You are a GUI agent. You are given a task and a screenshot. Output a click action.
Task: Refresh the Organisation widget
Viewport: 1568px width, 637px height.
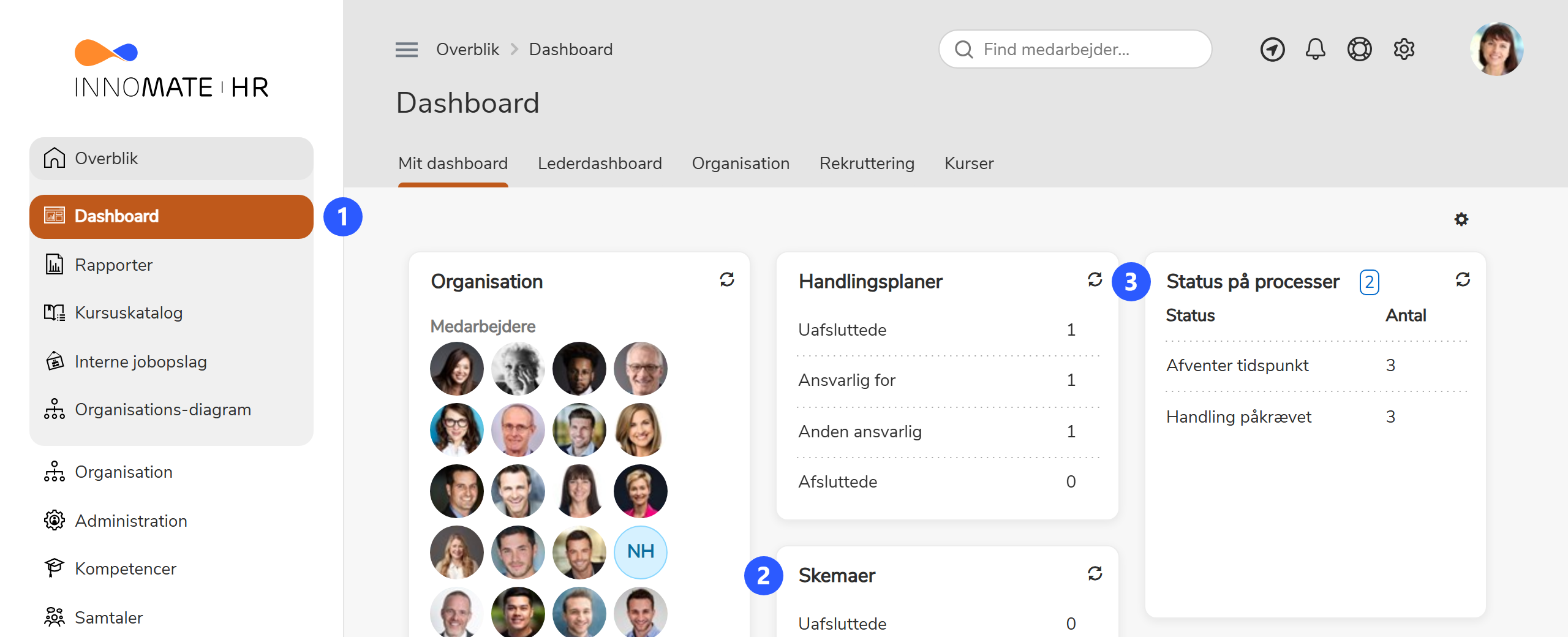click(x=727, y=280)
